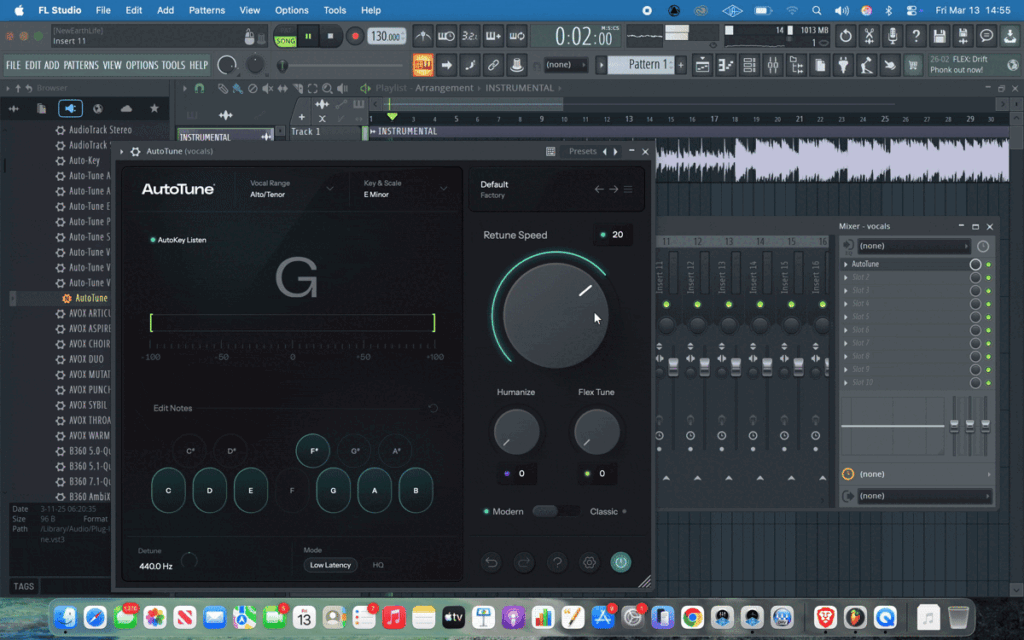
Task: Open the Key & Scale dropdown
Action: 405,189
